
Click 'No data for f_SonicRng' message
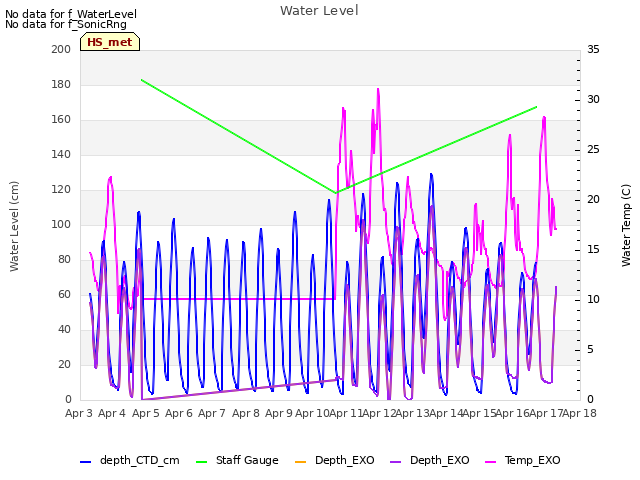[66, 24]
